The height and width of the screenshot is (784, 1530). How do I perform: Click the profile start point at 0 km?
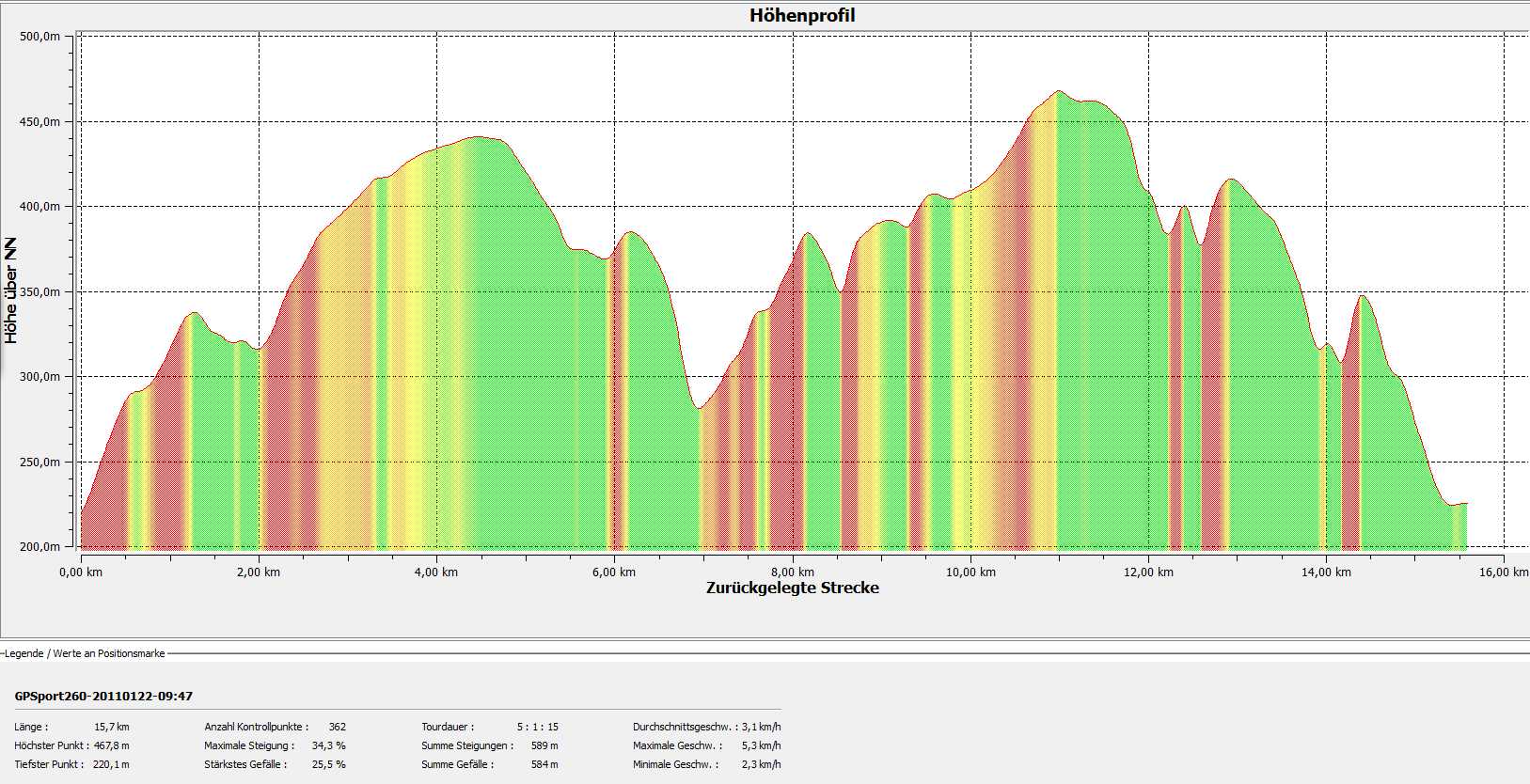coord(83,513)
